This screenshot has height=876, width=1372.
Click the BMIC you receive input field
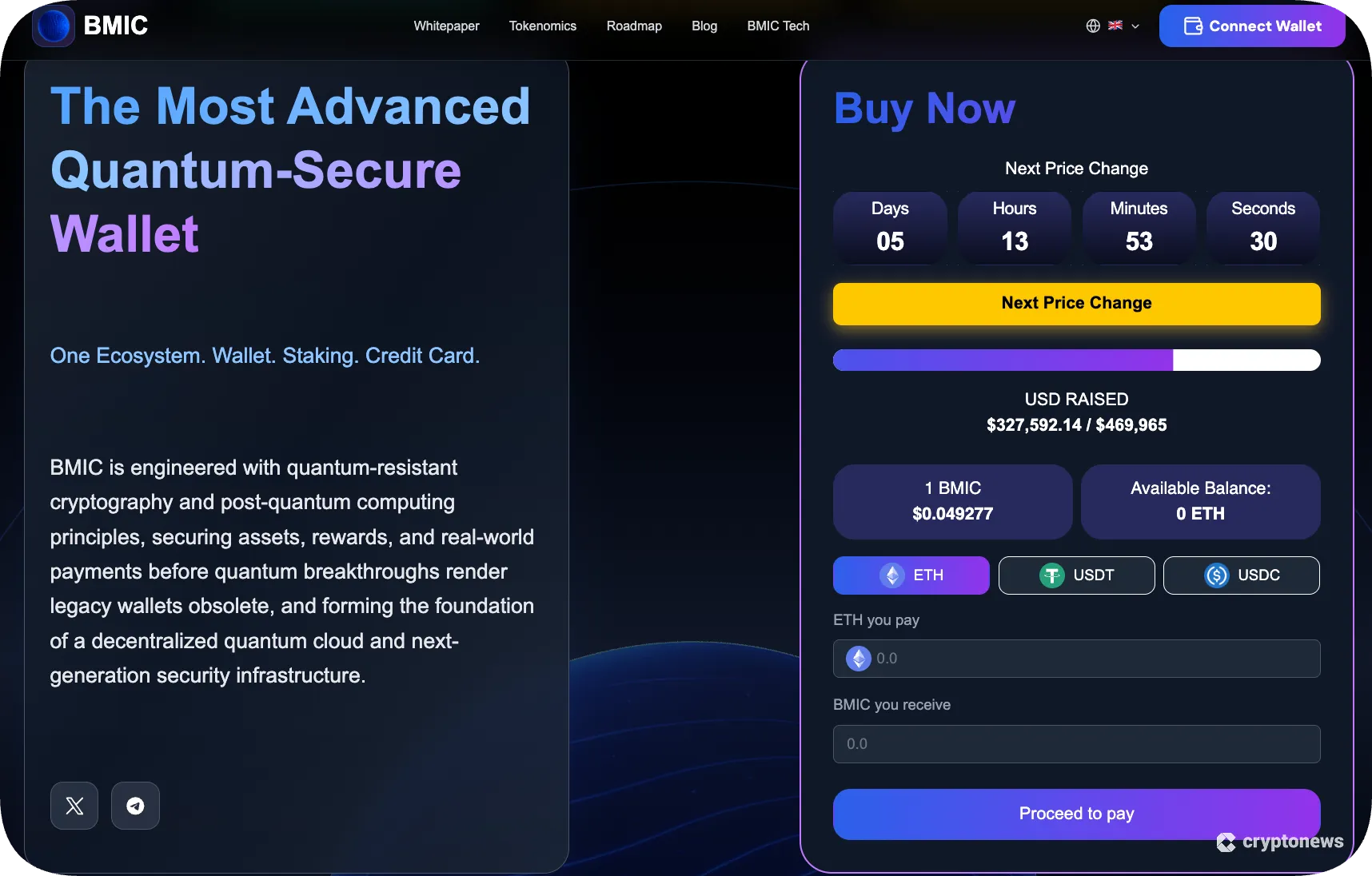pos(1075,744)
